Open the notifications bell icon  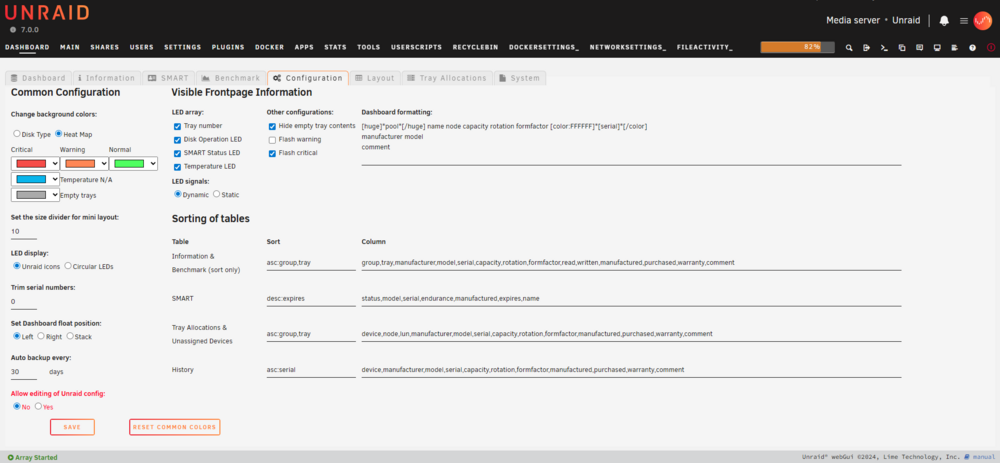coord(944,20)
